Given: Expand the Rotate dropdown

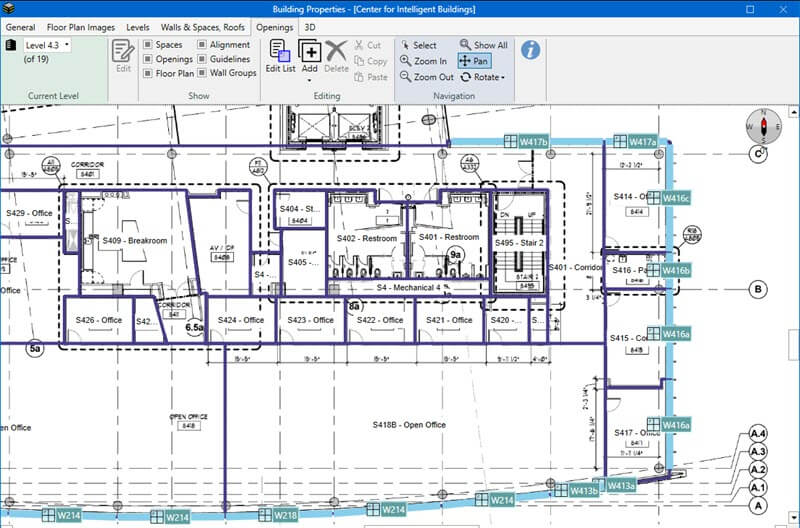Looking at the screenshot, I should tap(503, 77).
